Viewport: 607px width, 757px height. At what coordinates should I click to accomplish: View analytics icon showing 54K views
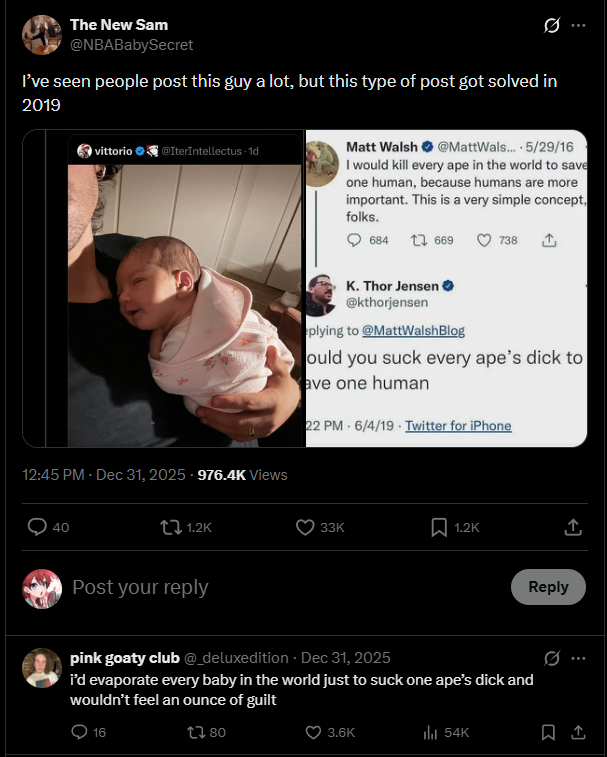pyautogui.click(x=431, y=732)
